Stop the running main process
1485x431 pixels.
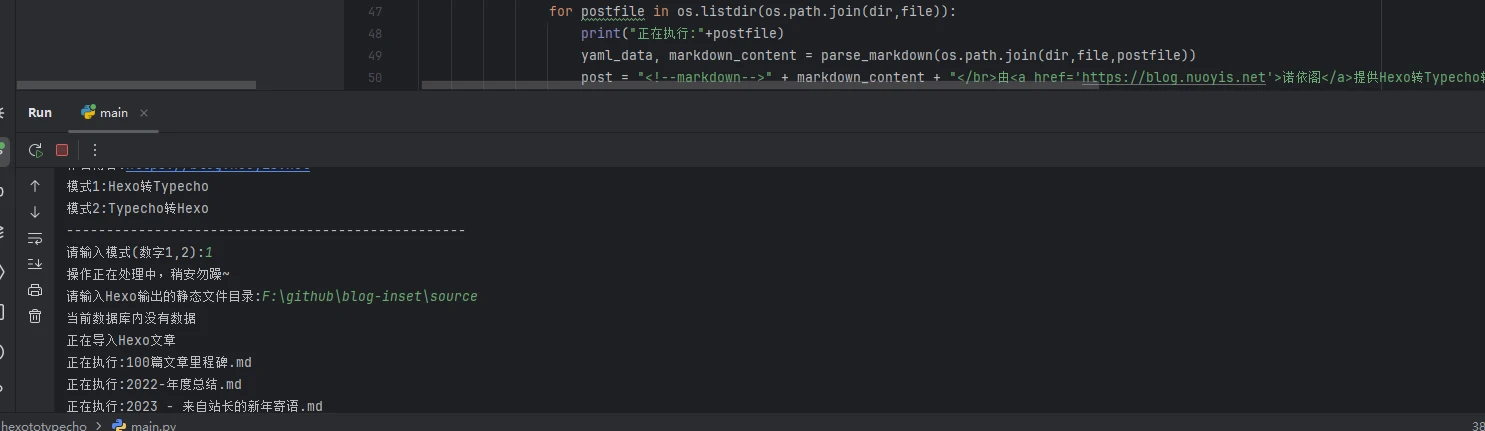(x=62, y=150)
